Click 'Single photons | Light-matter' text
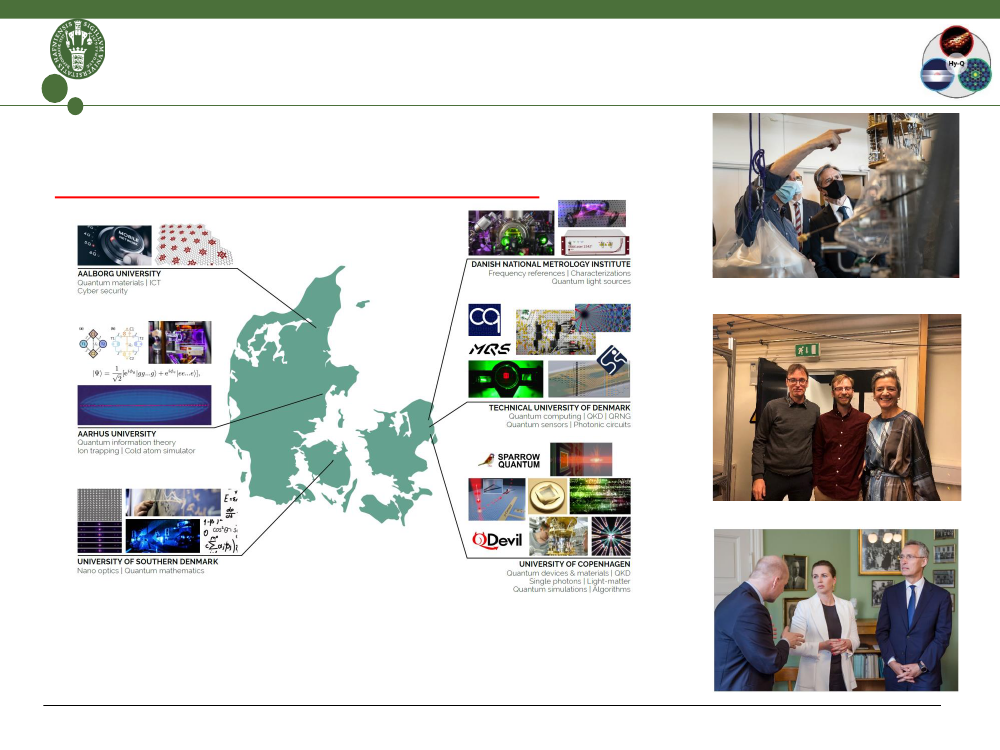The image size is (1000, 750). click(580, 581)
